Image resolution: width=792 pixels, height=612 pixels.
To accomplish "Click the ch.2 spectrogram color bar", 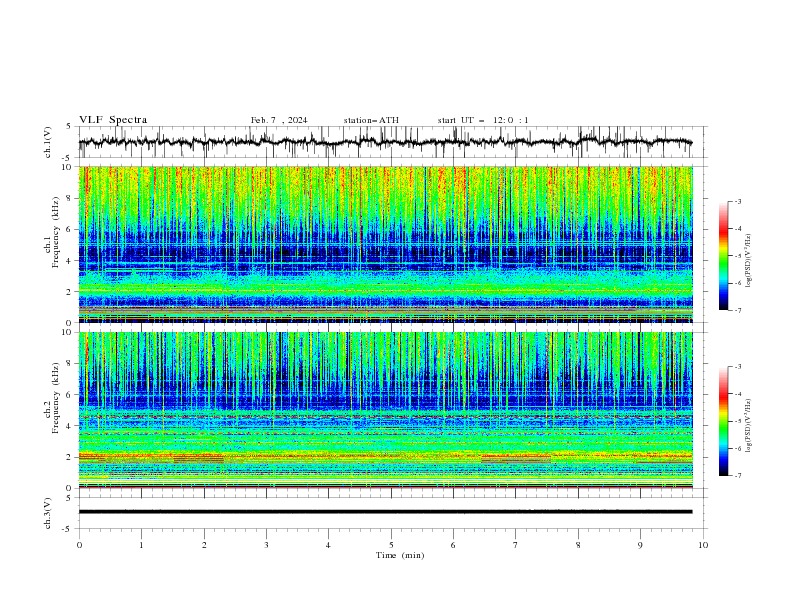I will 724,421.
